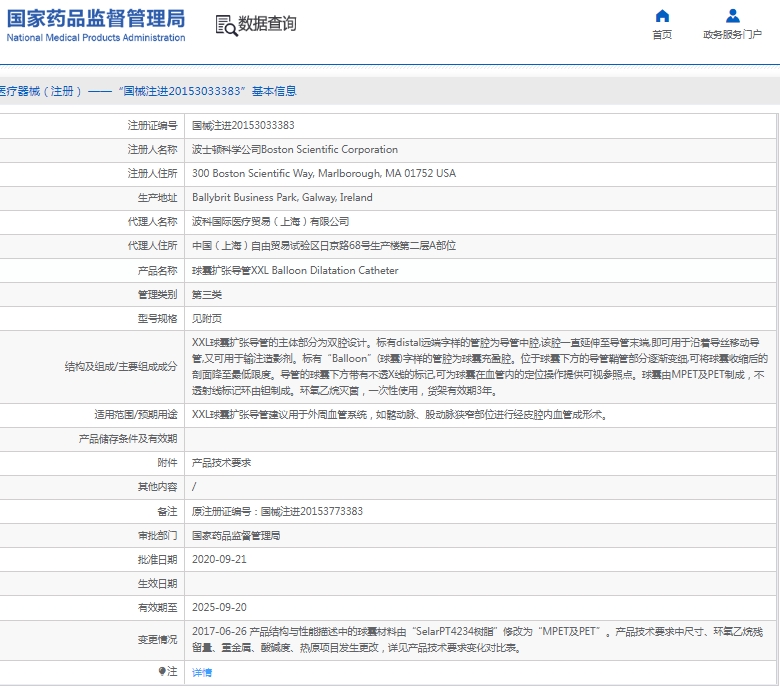Click the 数据查询 search document icon
This screenshot has height=691, width=780.
[x=226, y=25]
